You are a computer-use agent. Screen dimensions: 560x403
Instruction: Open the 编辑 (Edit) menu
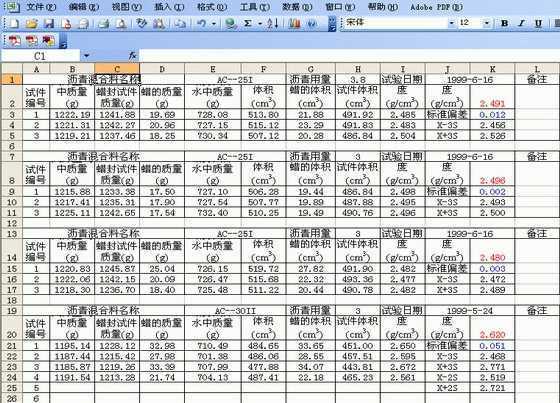coord(84,6)
